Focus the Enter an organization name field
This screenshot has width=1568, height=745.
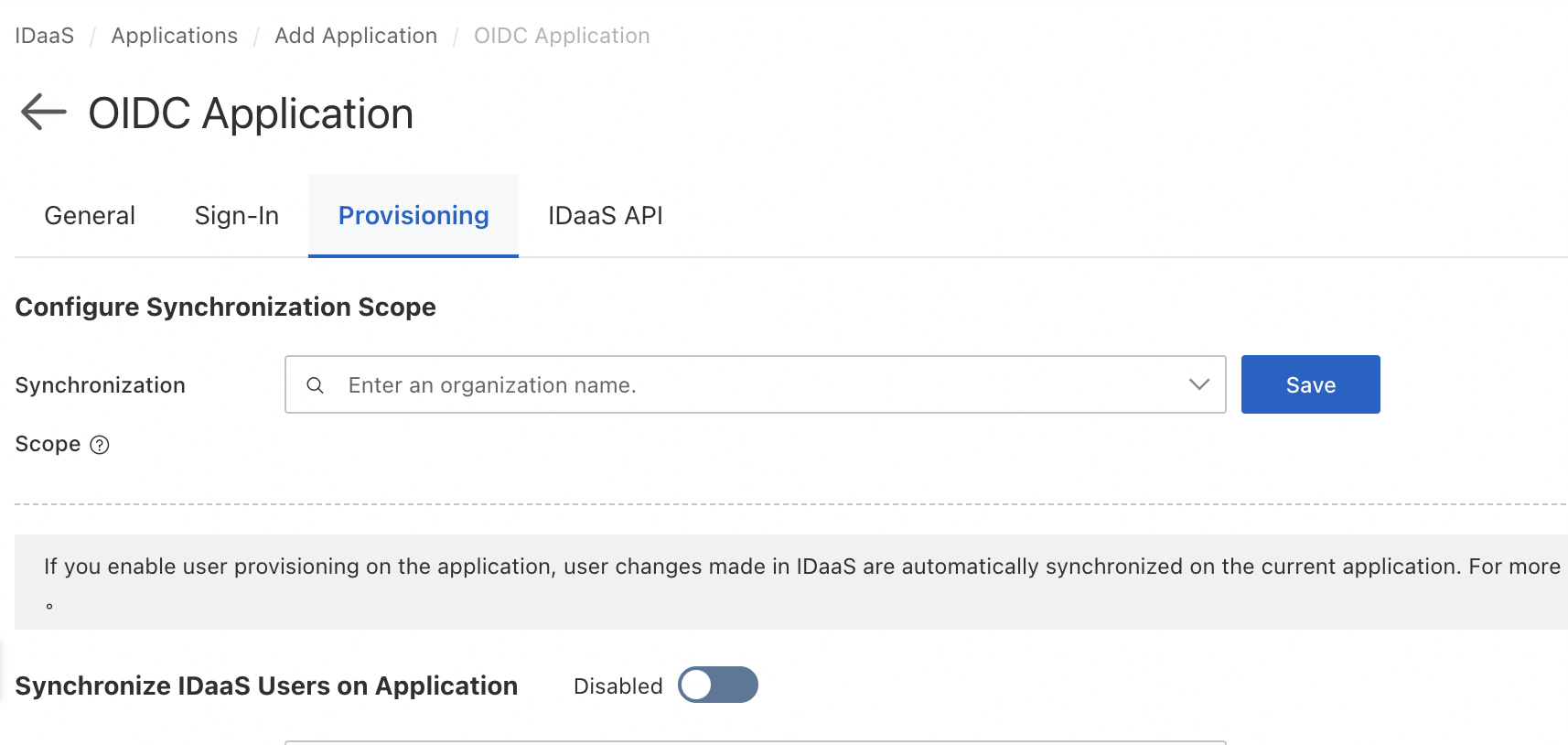tap(750, 385)
